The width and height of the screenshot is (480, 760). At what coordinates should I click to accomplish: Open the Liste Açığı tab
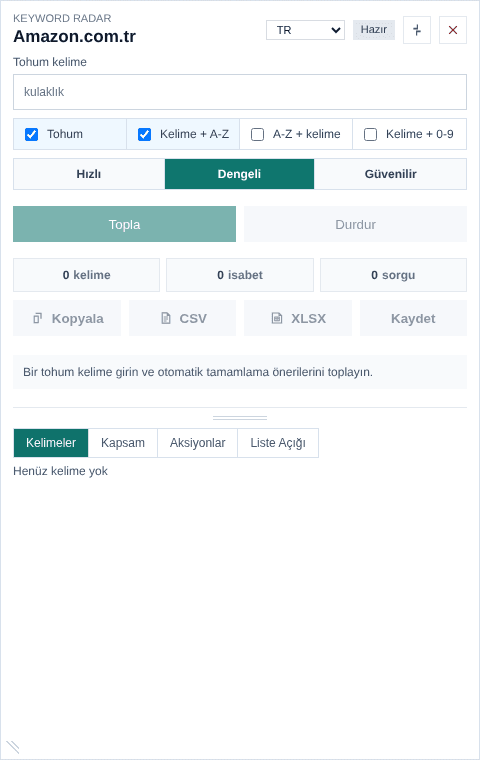278,443
